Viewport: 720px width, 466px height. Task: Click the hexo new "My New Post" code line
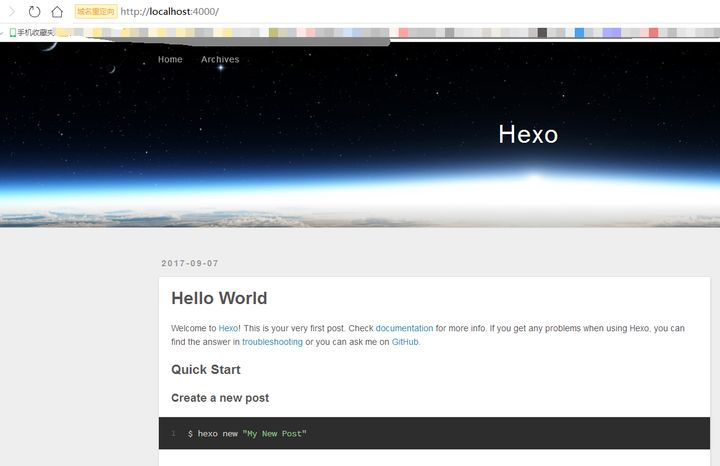pos(247,434)
